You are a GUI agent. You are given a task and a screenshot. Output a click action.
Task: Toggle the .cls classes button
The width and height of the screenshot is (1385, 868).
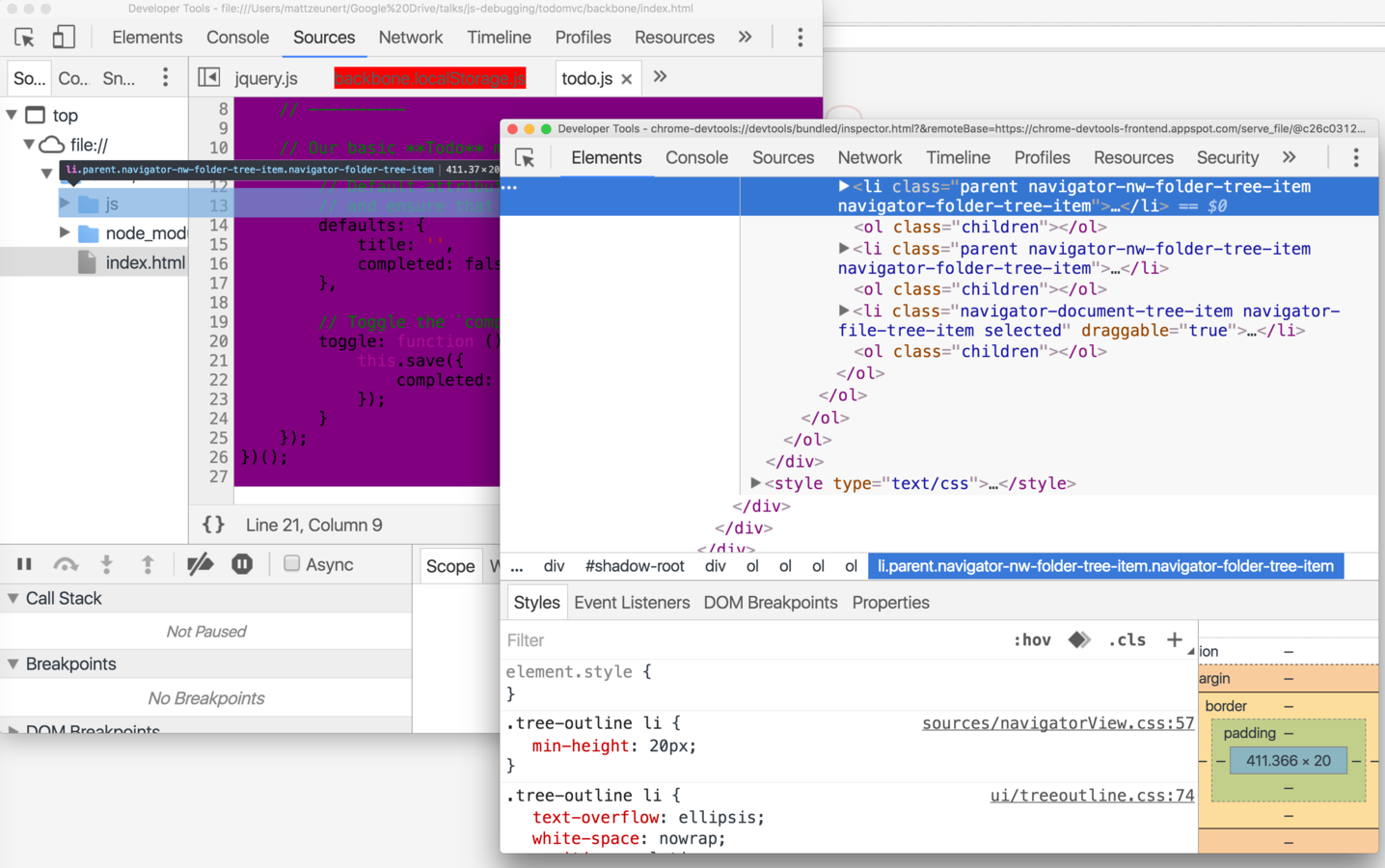point(1127,639)
